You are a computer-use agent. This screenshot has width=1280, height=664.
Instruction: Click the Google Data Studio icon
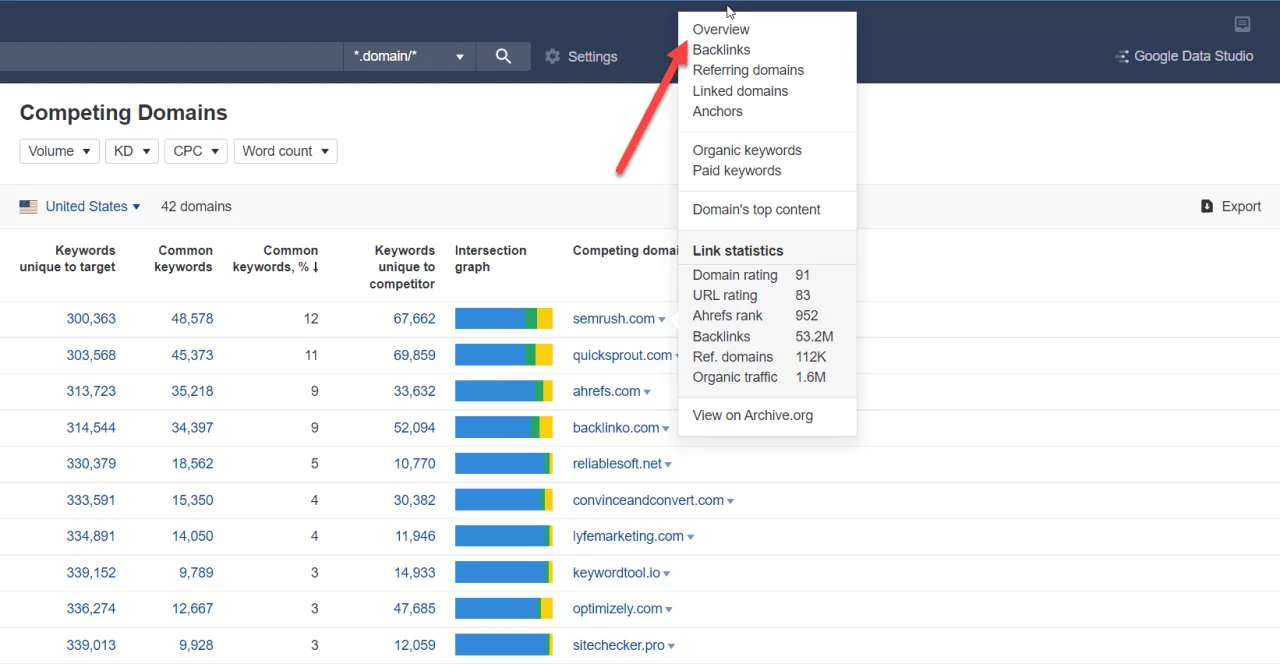[1121, 56]
